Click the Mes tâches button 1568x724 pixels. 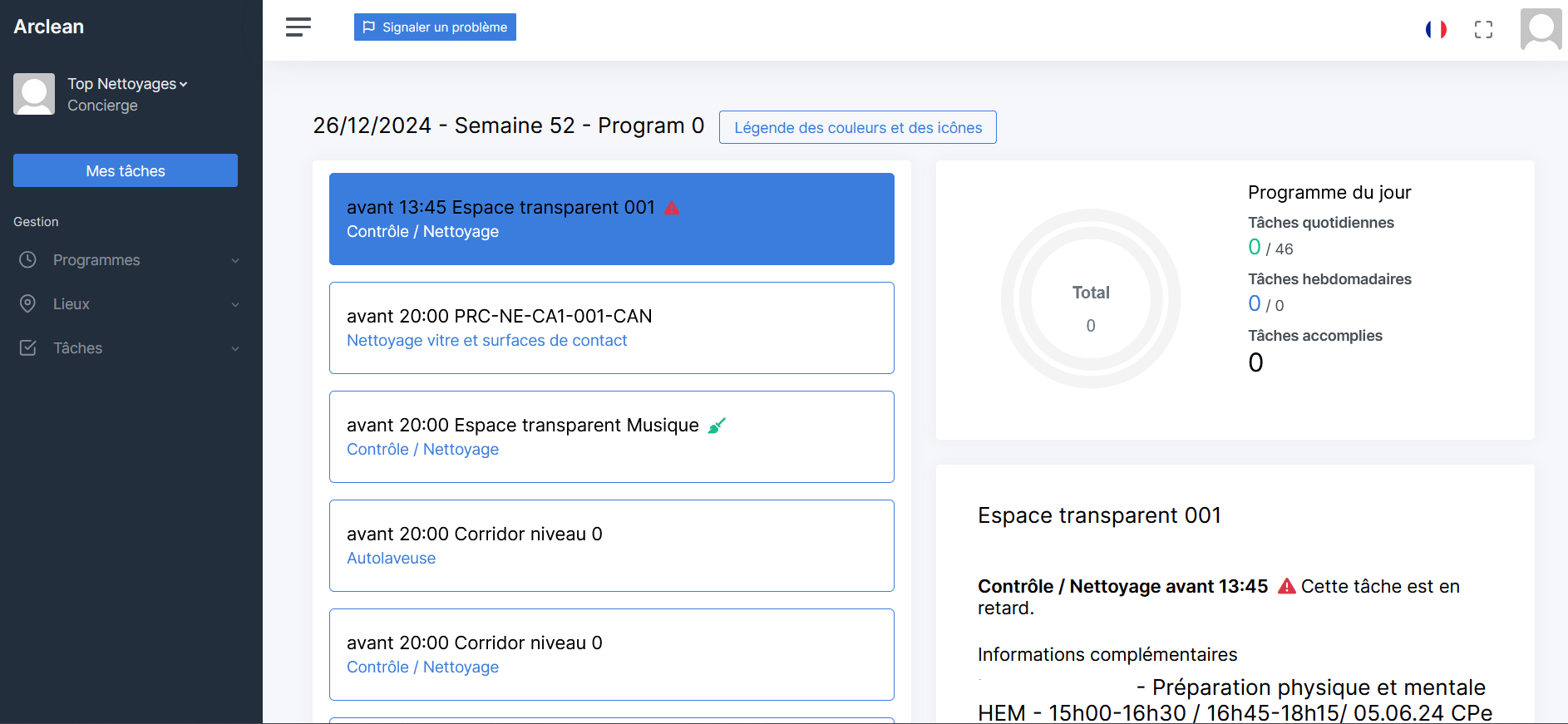click(x=126, y=170)
